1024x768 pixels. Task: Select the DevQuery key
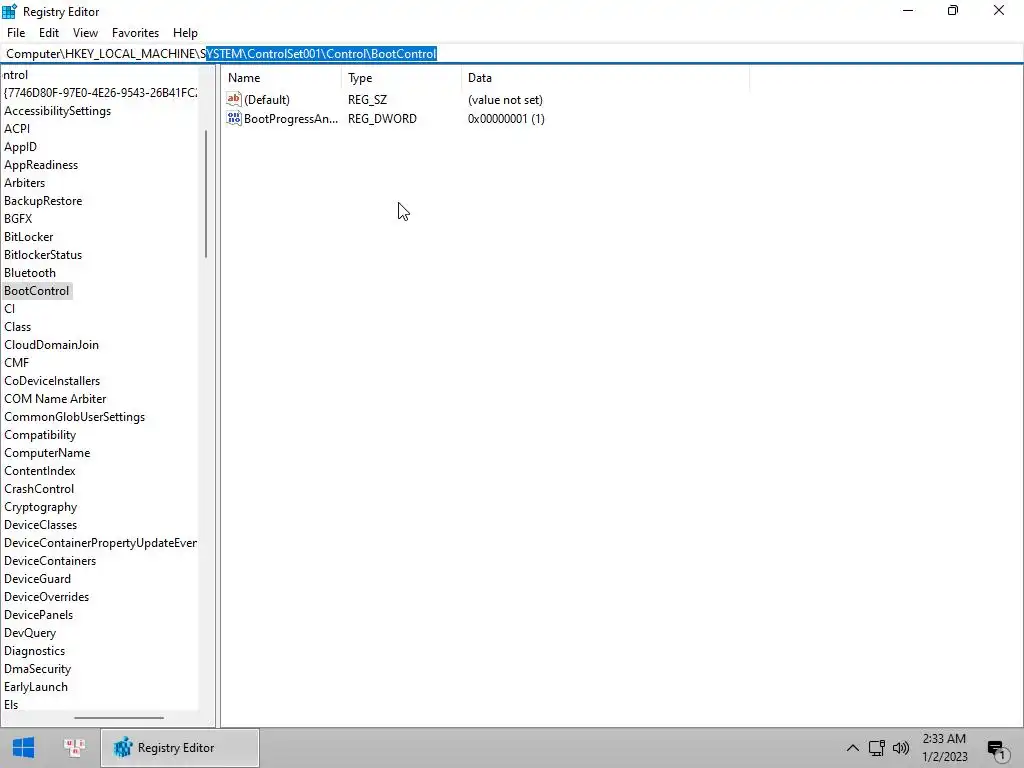coord(30,633)
